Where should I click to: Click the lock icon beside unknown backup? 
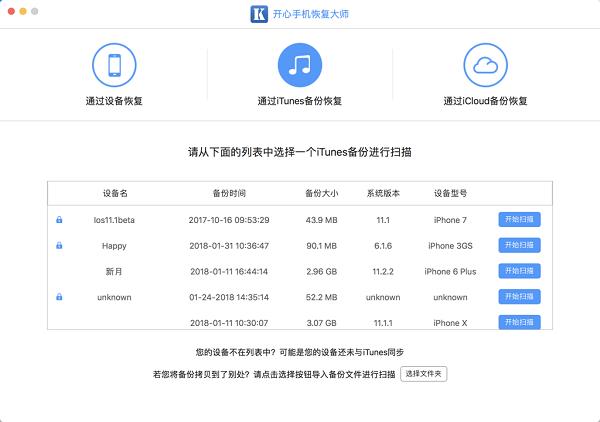click(60, 297)
